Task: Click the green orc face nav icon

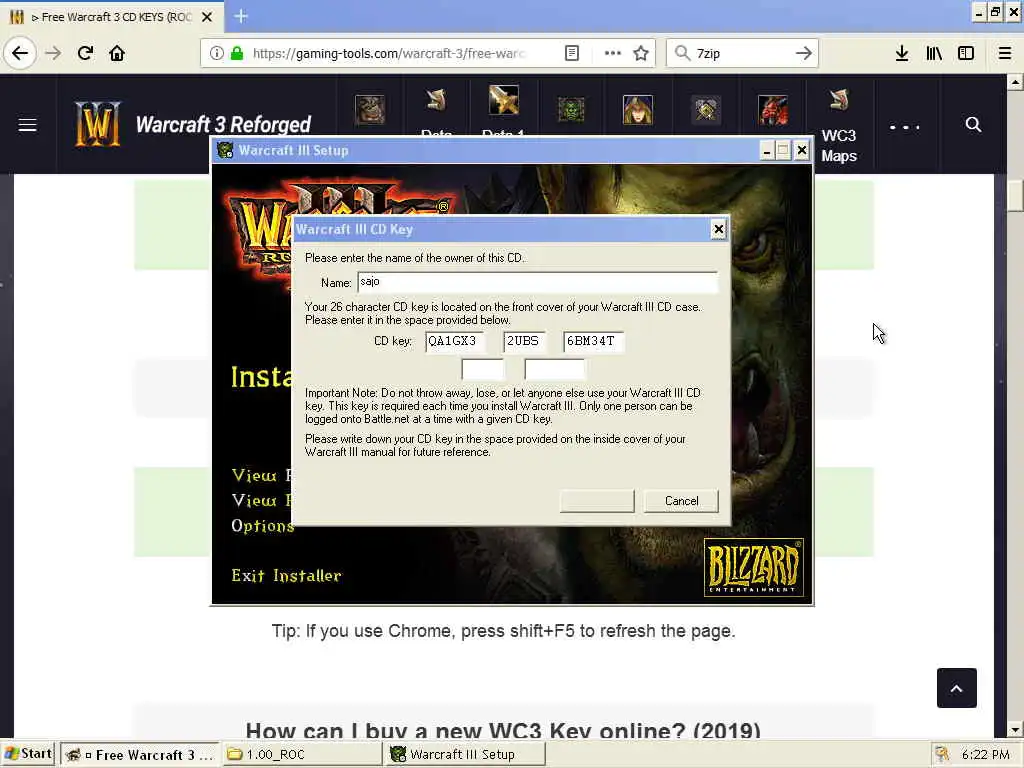Action: click(x=571, y=110)
